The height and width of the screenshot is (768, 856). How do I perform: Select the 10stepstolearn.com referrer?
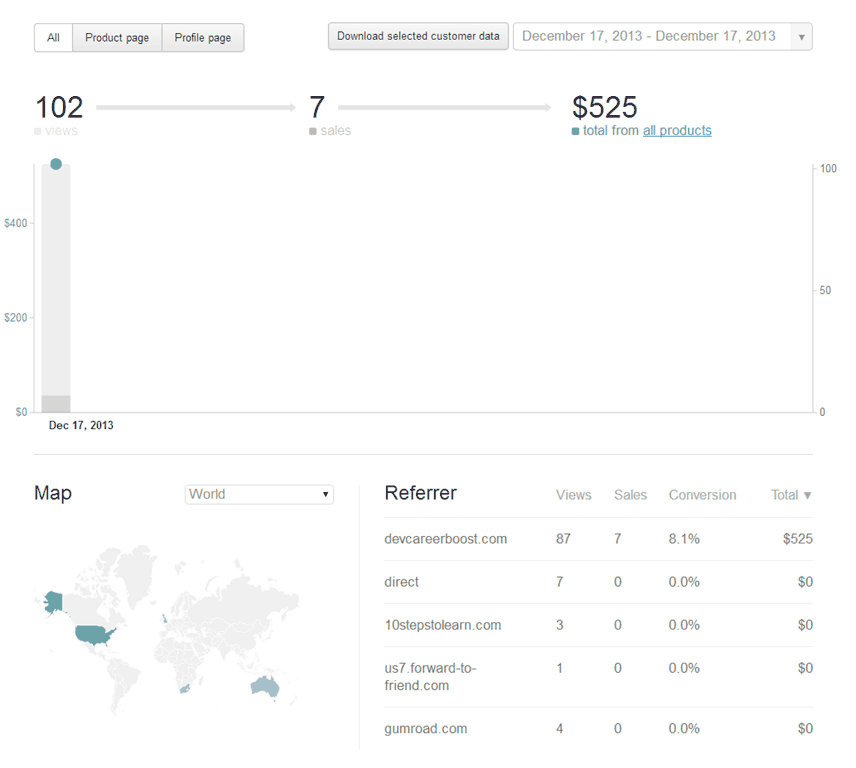[x=443, y=625]
